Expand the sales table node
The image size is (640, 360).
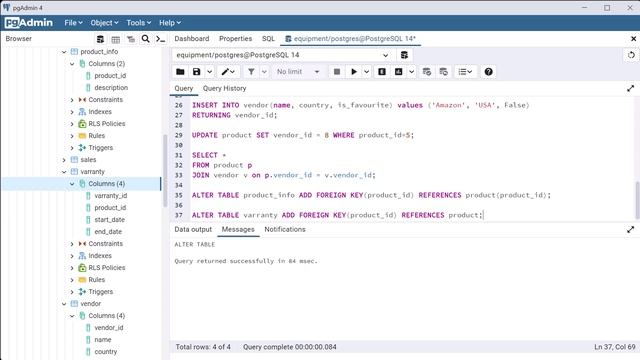tap(64, 160)
